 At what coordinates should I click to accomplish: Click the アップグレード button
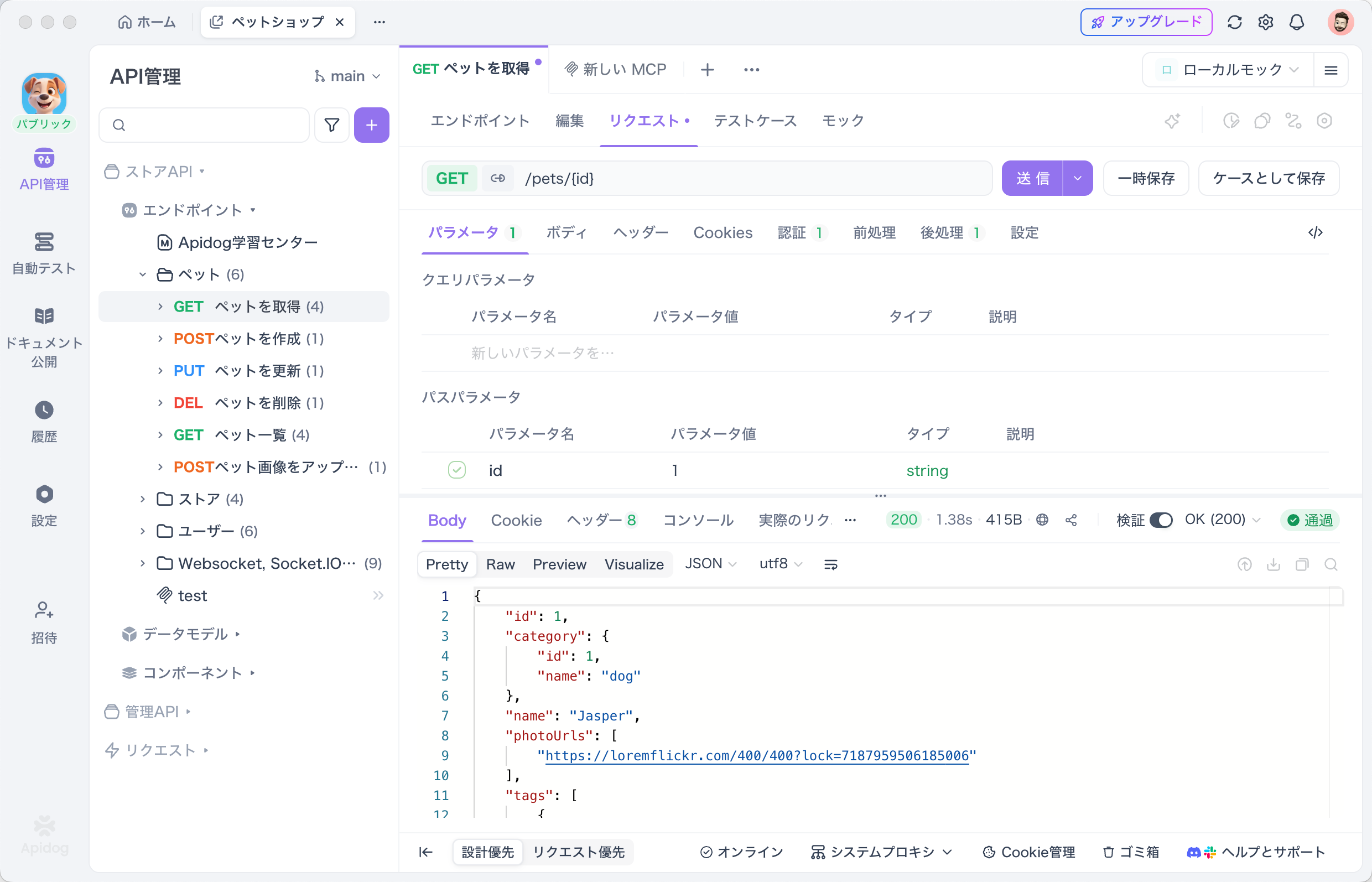coord(1146,22)
